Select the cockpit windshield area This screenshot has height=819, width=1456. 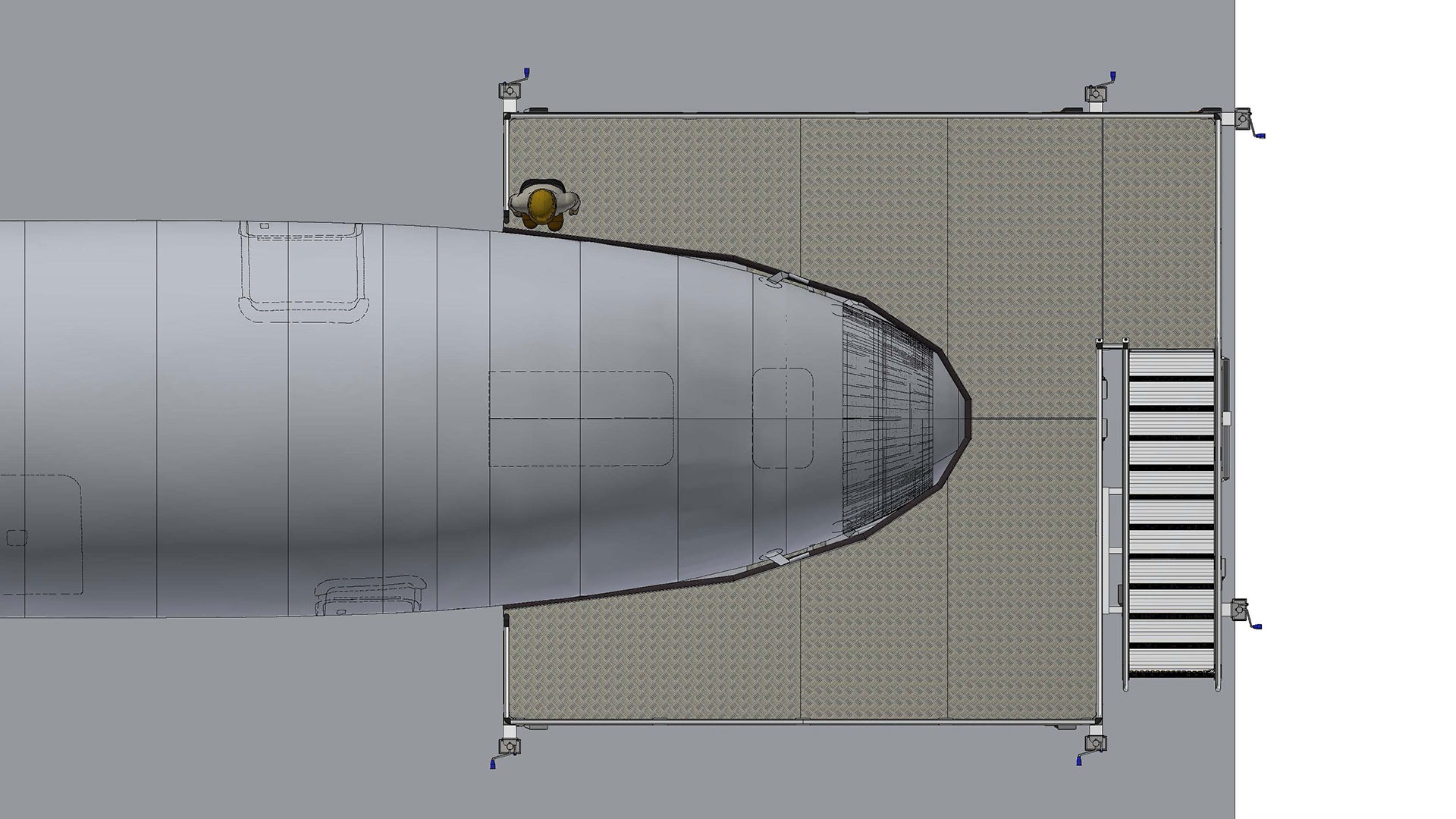887,417
